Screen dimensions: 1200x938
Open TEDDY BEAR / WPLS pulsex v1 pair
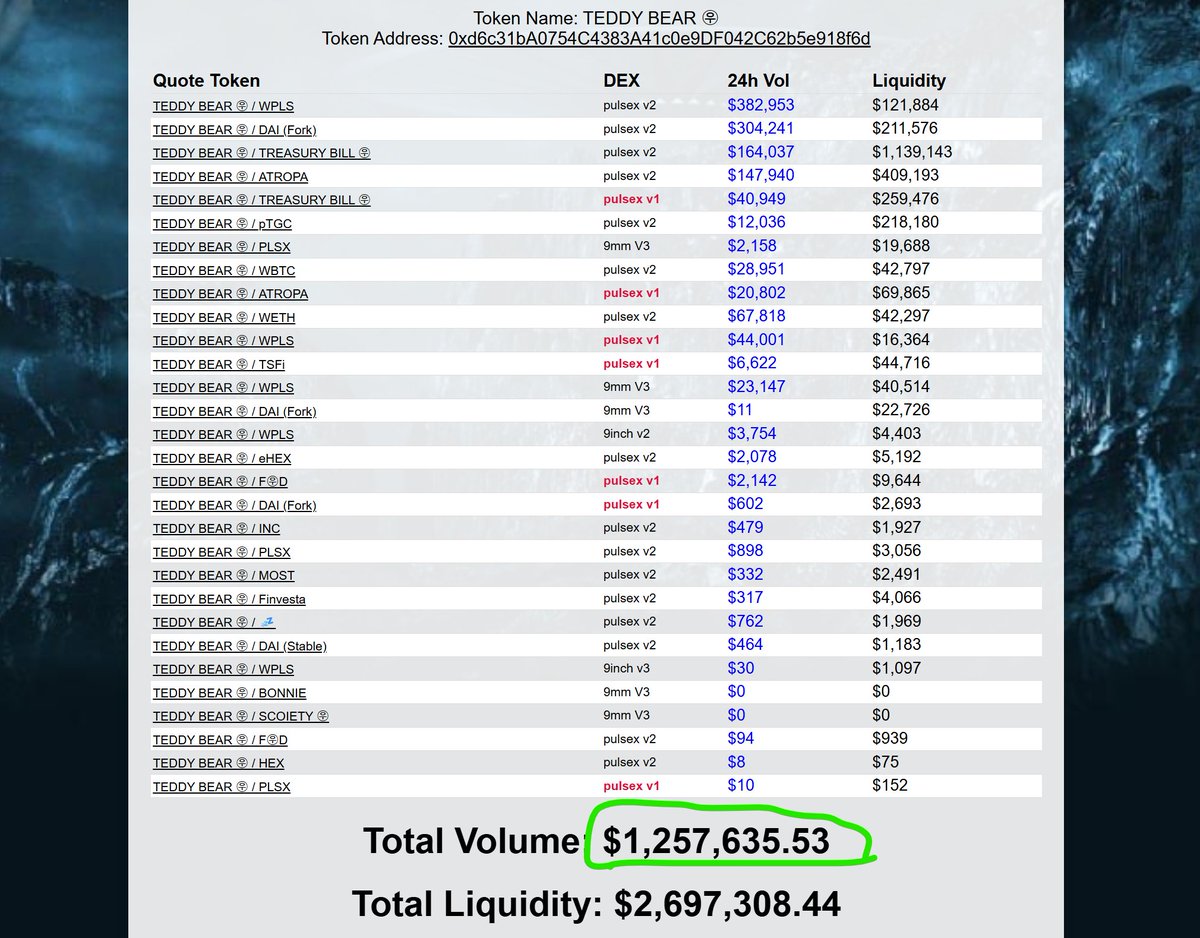pyautogui.click(x=223, y=341)
